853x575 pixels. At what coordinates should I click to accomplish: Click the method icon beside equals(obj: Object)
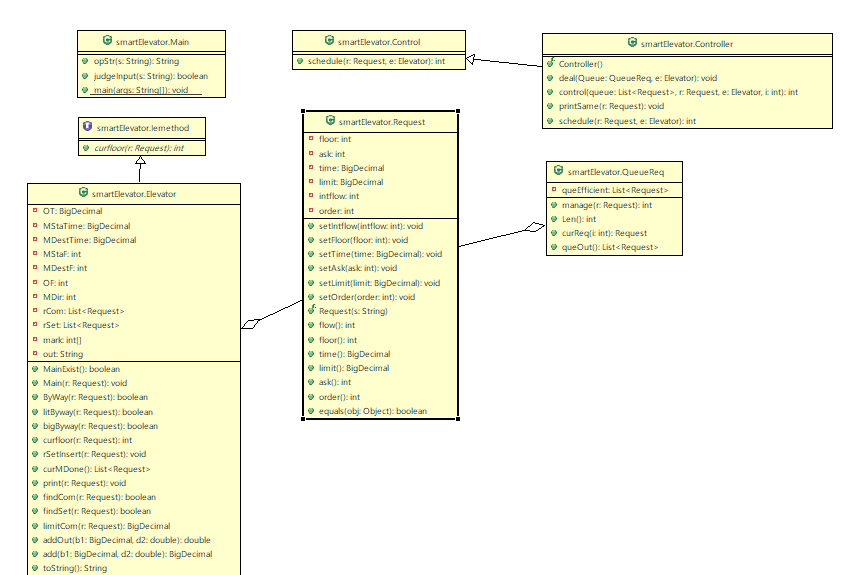tap(311, 411)
